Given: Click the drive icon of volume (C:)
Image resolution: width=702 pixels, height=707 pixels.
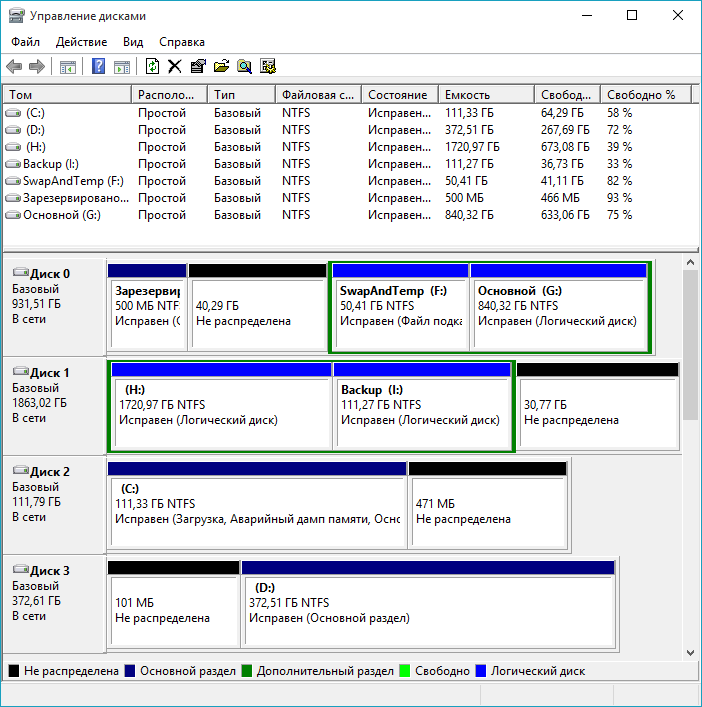Looking at the screenshot, I should [x=13, y=113].
